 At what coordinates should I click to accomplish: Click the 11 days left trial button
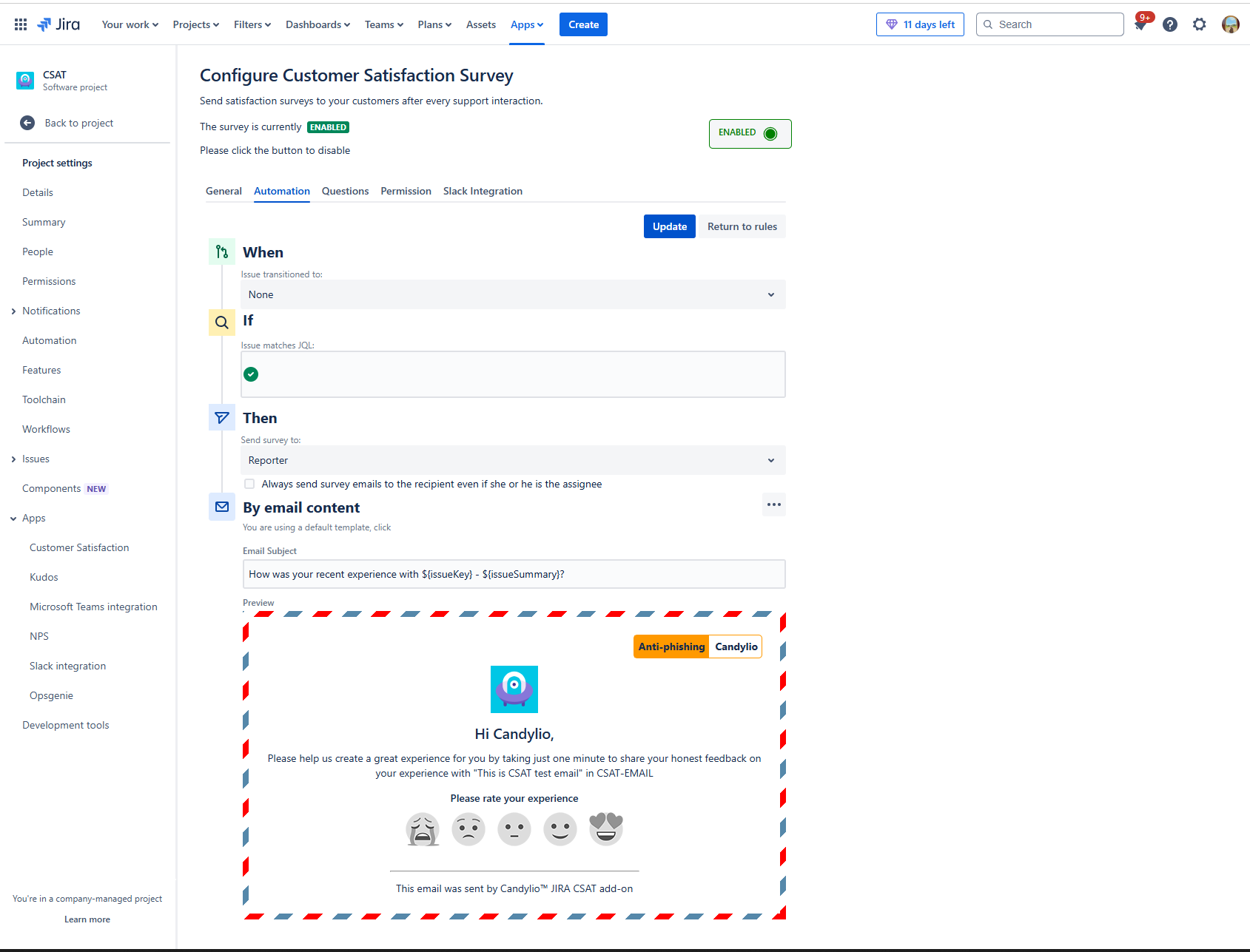pyautogui.click(x=920, y=24)
